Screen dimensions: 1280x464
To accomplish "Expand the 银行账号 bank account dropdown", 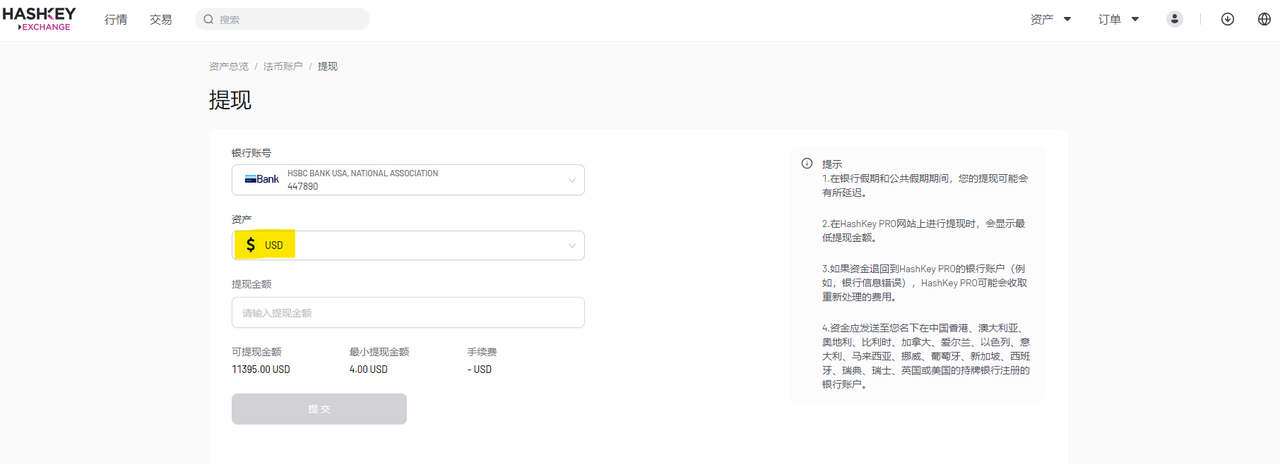I will tap(408, 180).
